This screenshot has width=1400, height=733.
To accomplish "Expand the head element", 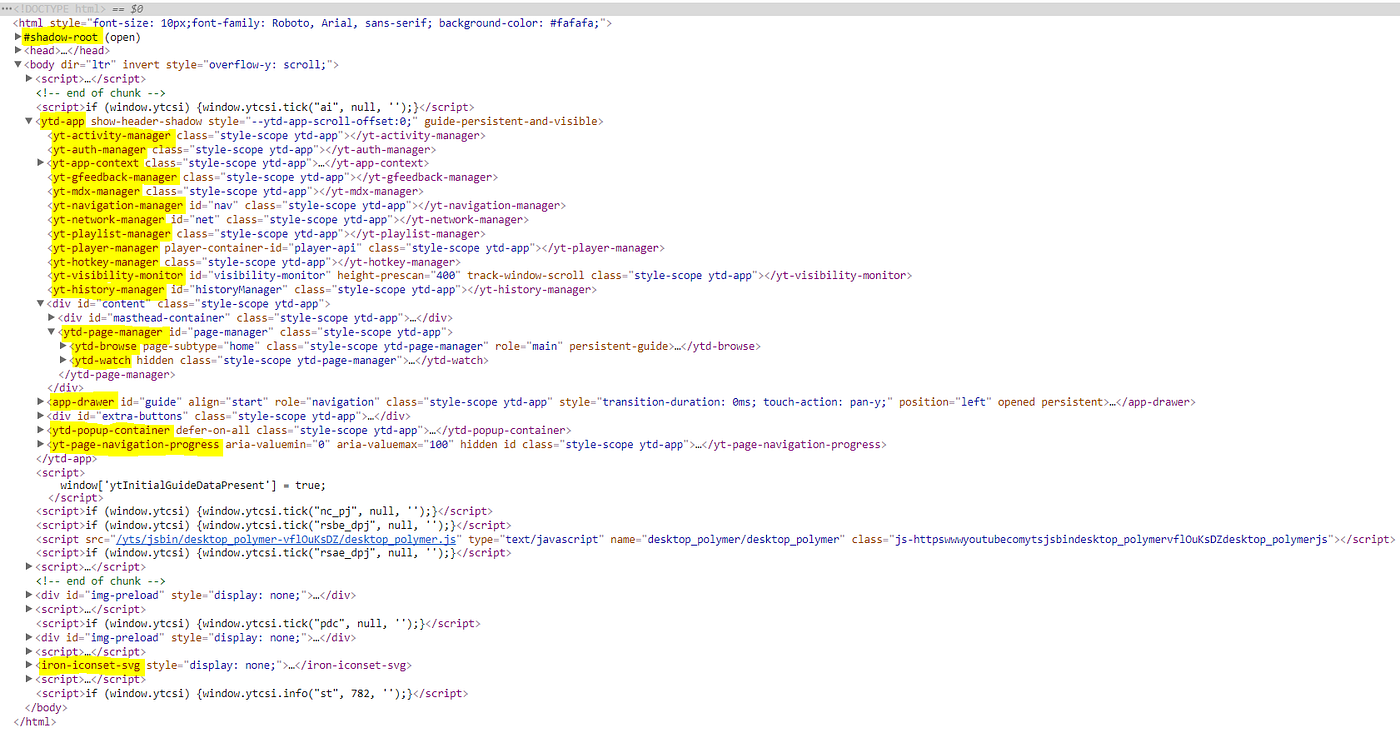I will (18, 50).
